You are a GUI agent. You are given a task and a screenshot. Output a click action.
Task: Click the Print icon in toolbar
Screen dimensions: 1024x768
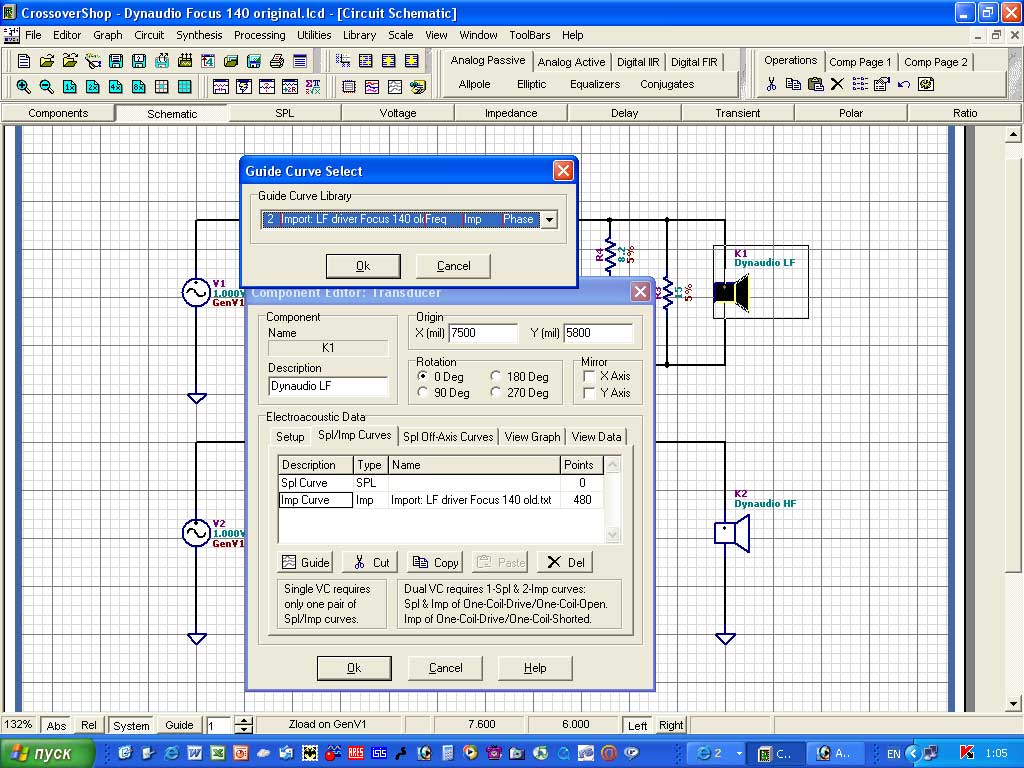click(x=277, y=61)
